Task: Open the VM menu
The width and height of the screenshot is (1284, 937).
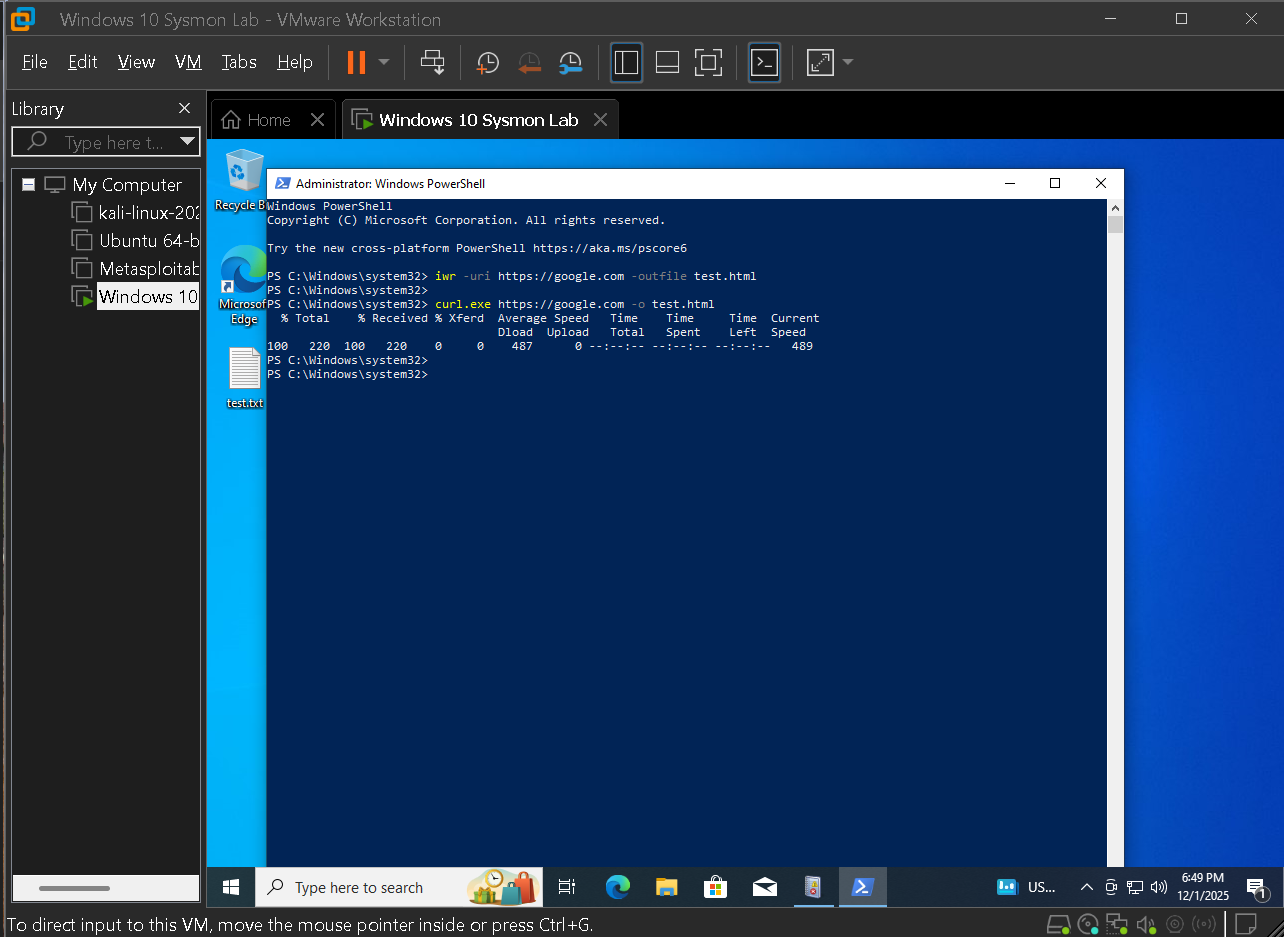Action: (x=188, y=61)
